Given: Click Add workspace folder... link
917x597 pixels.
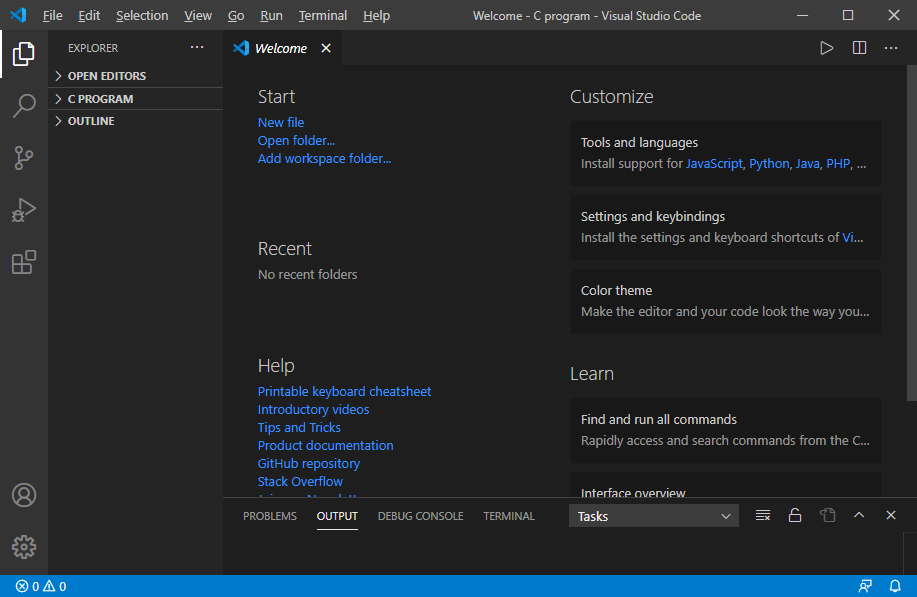Looking at the screenshot, I should tap(325, 158).
